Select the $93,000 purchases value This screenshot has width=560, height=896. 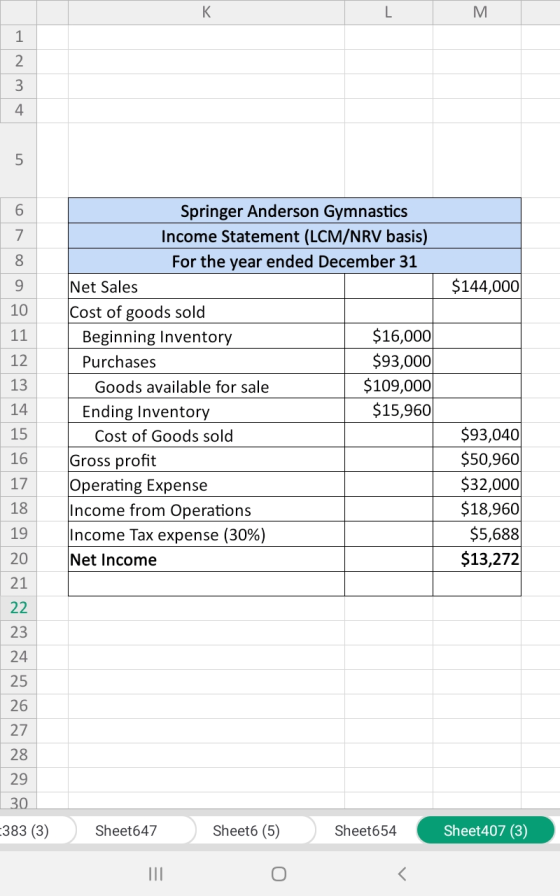(389, 361)
